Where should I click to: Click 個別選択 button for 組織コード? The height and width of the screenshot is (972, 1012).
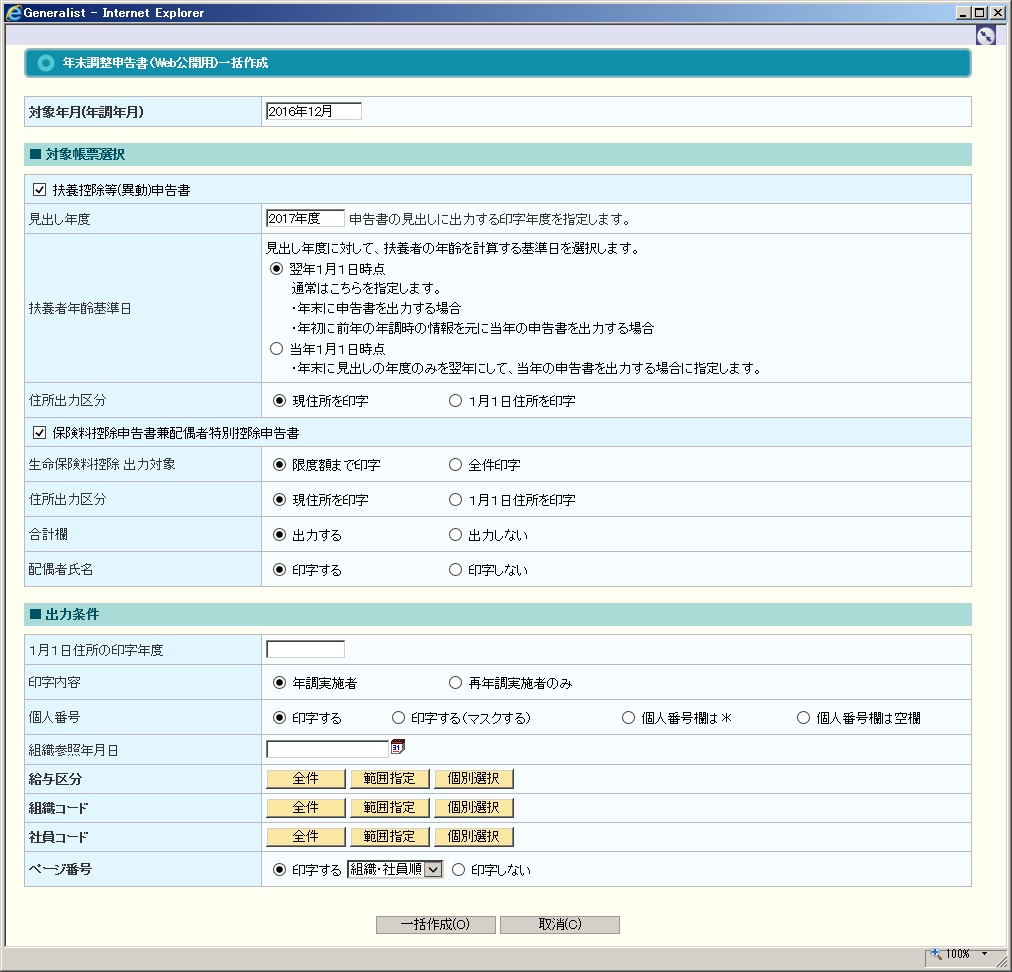pyautogui.click(x=473, y=807)
